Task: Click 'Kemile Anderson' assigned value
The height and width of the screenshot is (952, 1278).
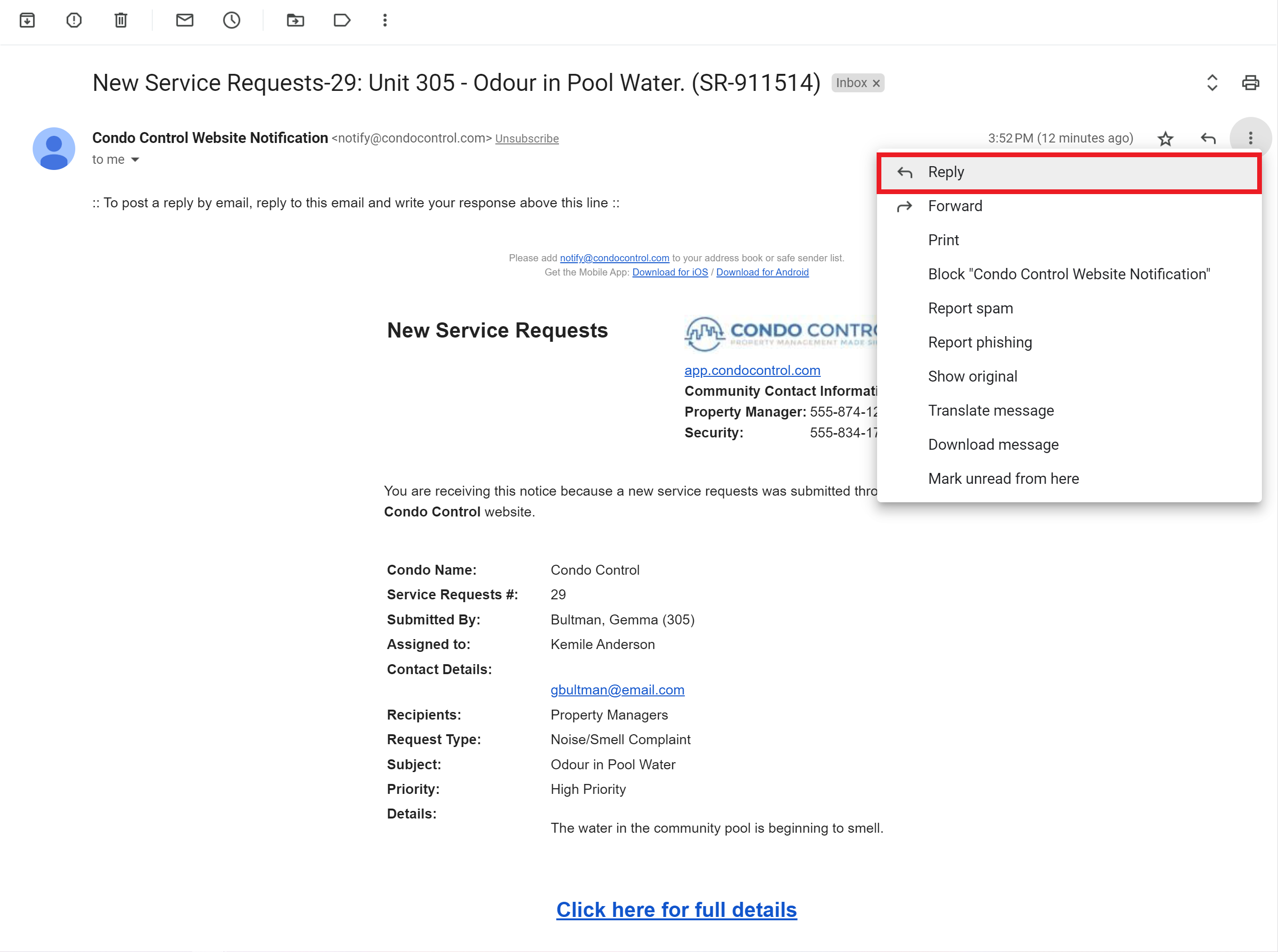Action: click(603, 644)
